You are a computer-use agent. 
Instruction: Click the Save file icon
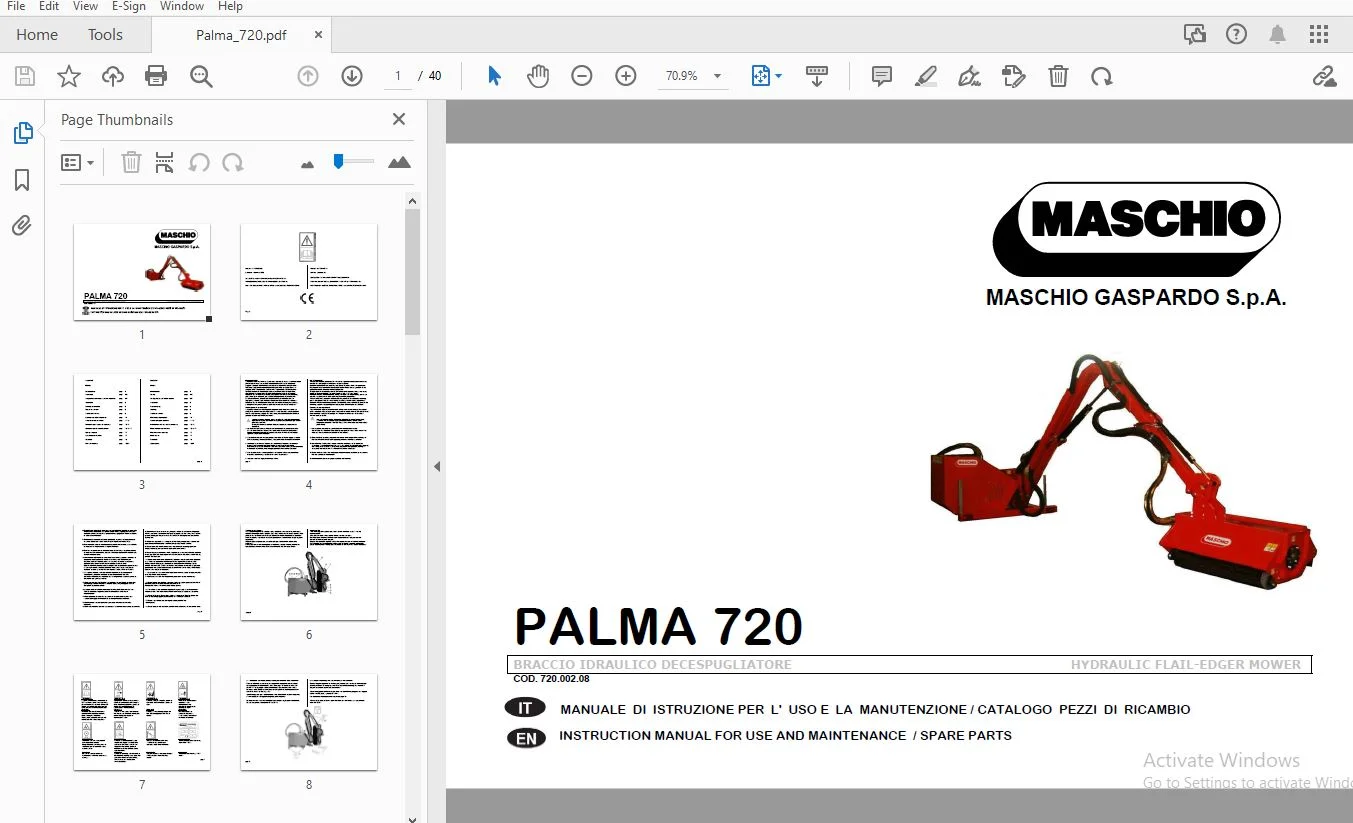point(25,76)
